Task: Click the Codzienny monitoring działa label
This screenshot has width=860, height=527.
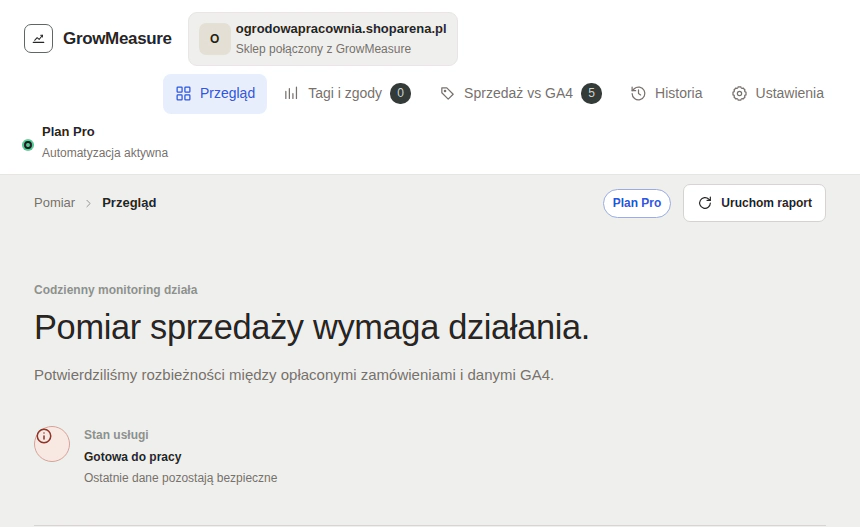Action: point(116,290)
